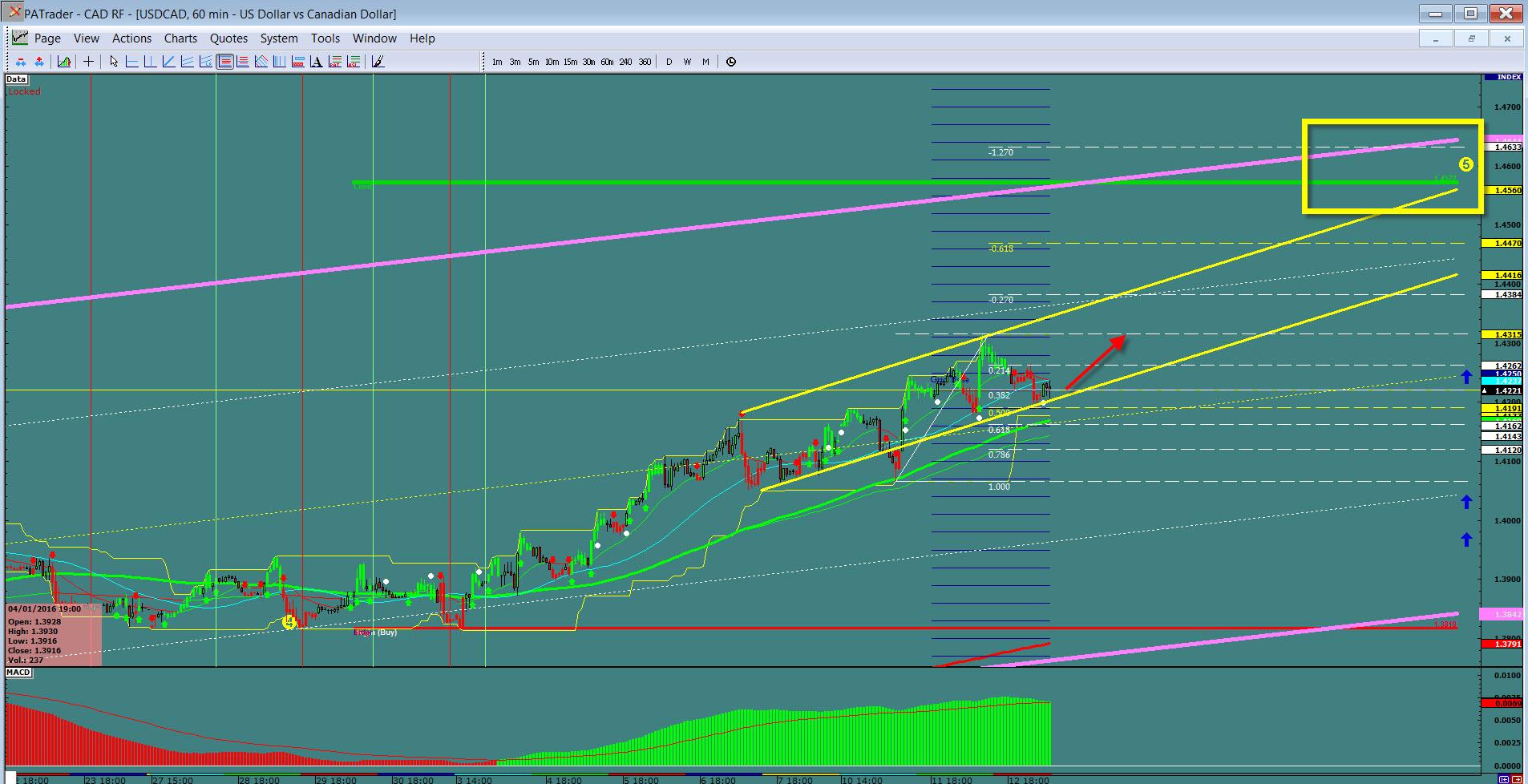Switch to 60m timeframe
Image resolution: width=1528 pixels, height=784 pixels.
point(607,62)
